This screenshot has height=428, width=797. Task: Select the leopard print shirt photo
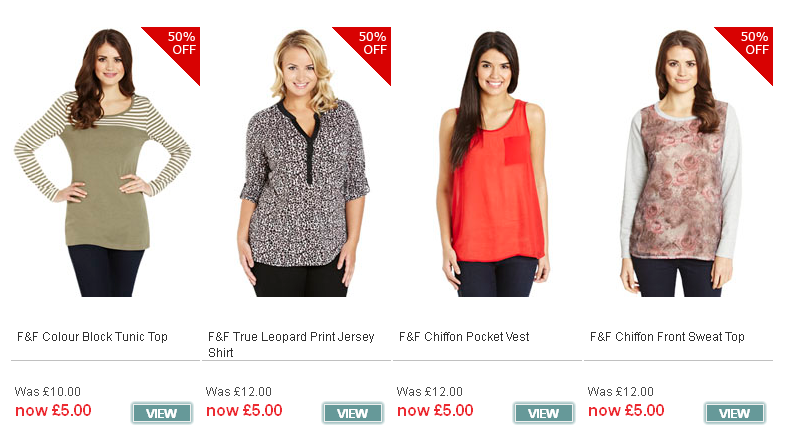point(304,163)
